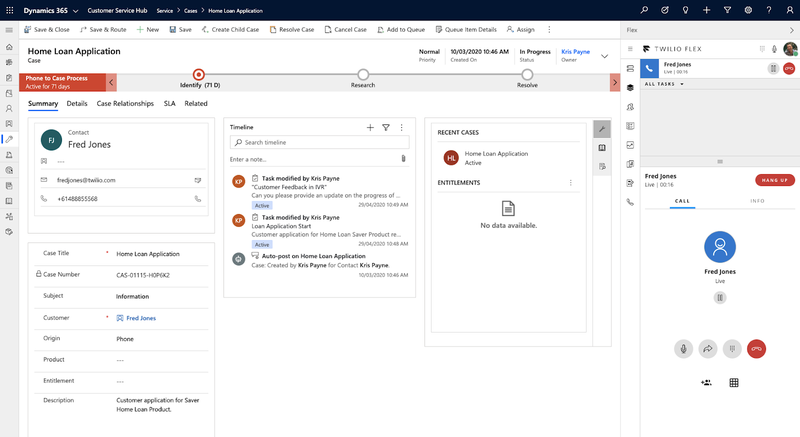Click the Search timeline input field
The image size is (800, 437).
(318, 143)
